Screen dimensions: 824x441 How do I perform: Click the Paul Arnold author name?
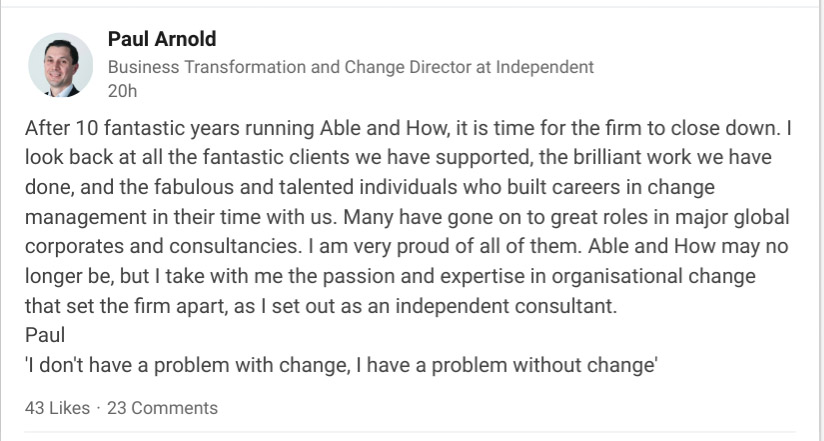[161, 40]
